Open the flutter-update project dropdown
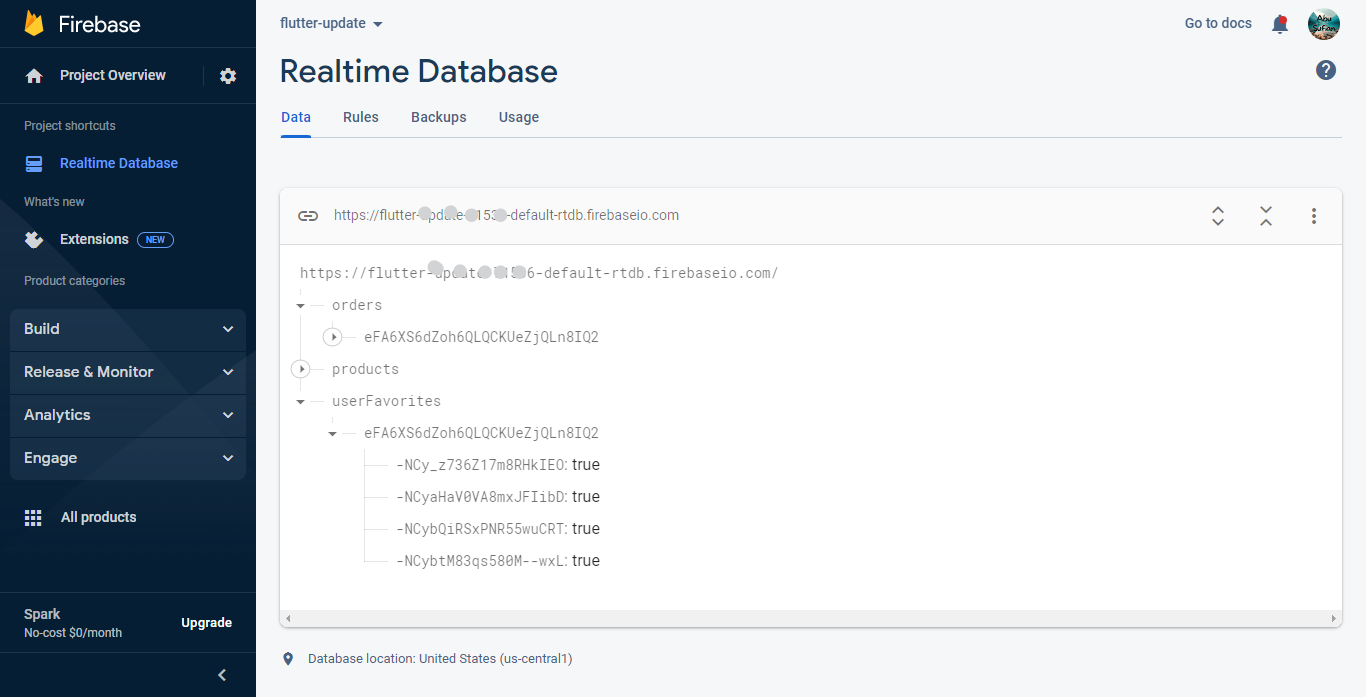Image resolution: width=1366 pixels, height=697 pixels. [331, 23]
